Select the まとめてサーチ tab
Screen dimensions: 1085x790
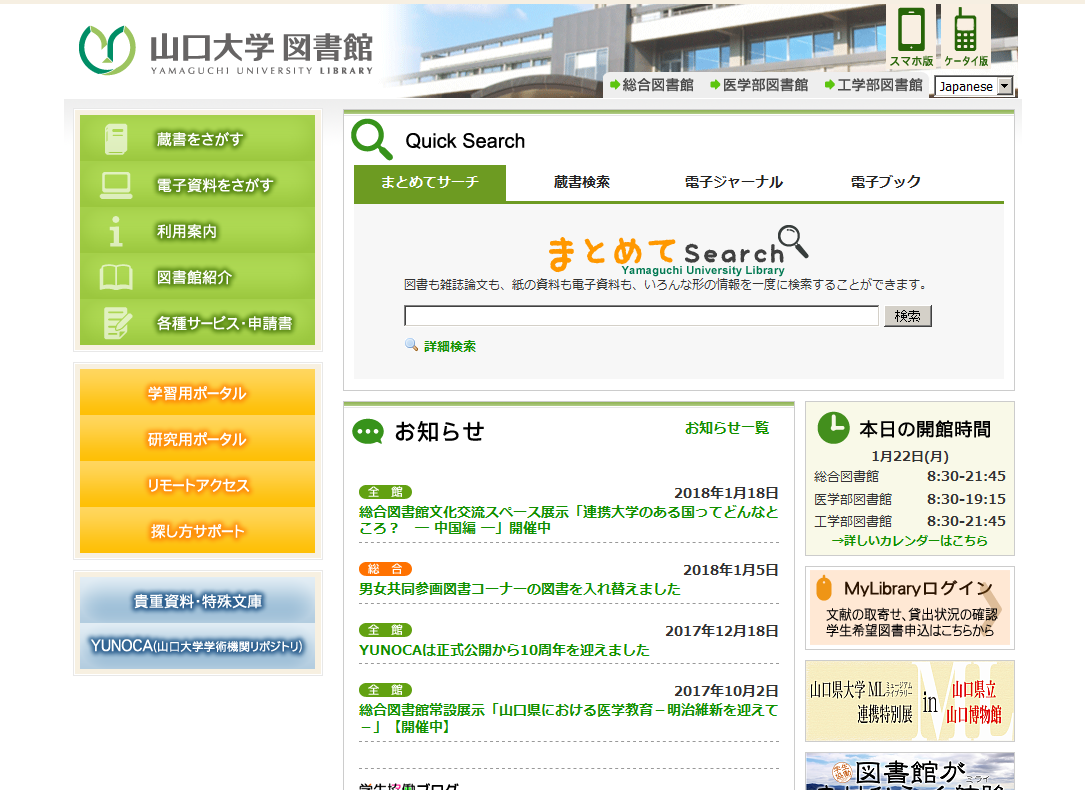coord(430,183)
